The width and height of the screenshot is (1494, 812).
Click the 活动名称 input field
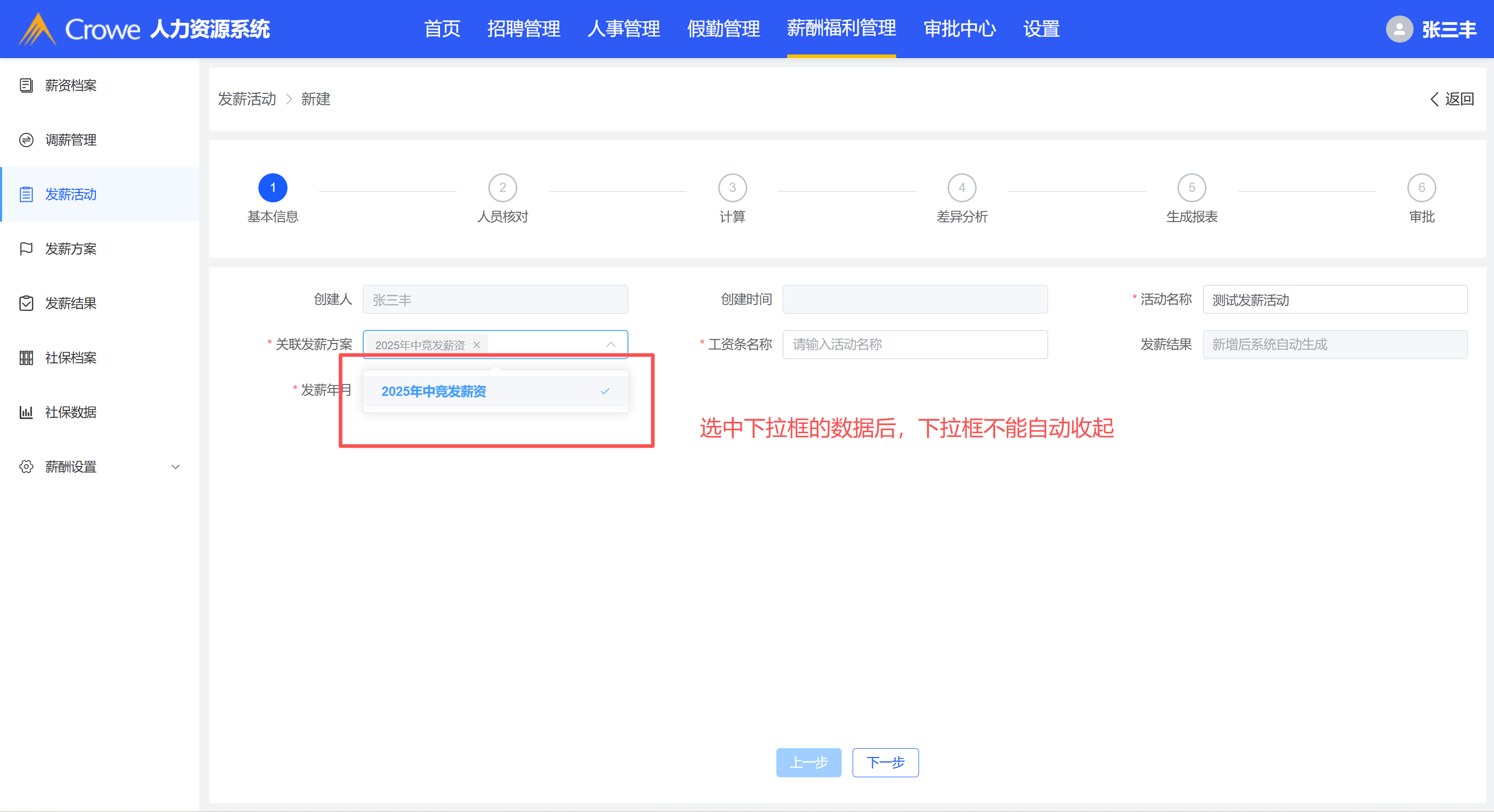tap(1335, 300)
